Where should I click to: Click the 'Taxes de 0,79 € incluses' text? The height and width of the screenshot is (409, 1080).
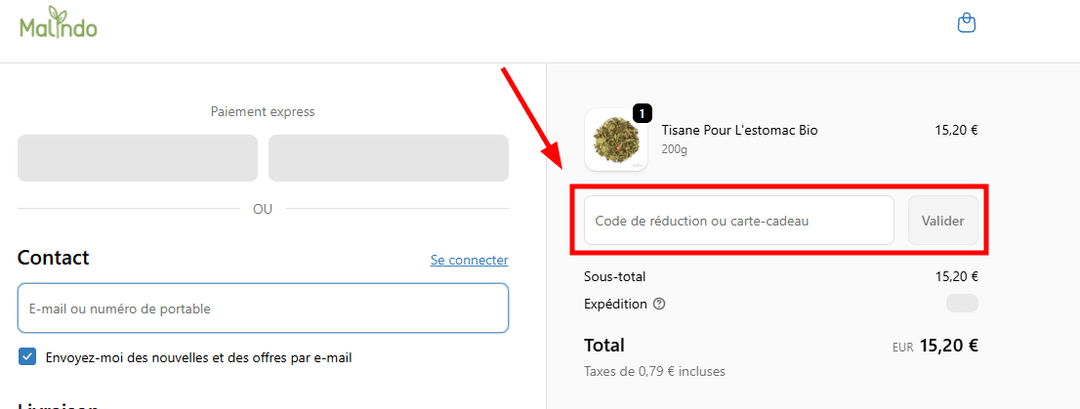click(654, 371)
